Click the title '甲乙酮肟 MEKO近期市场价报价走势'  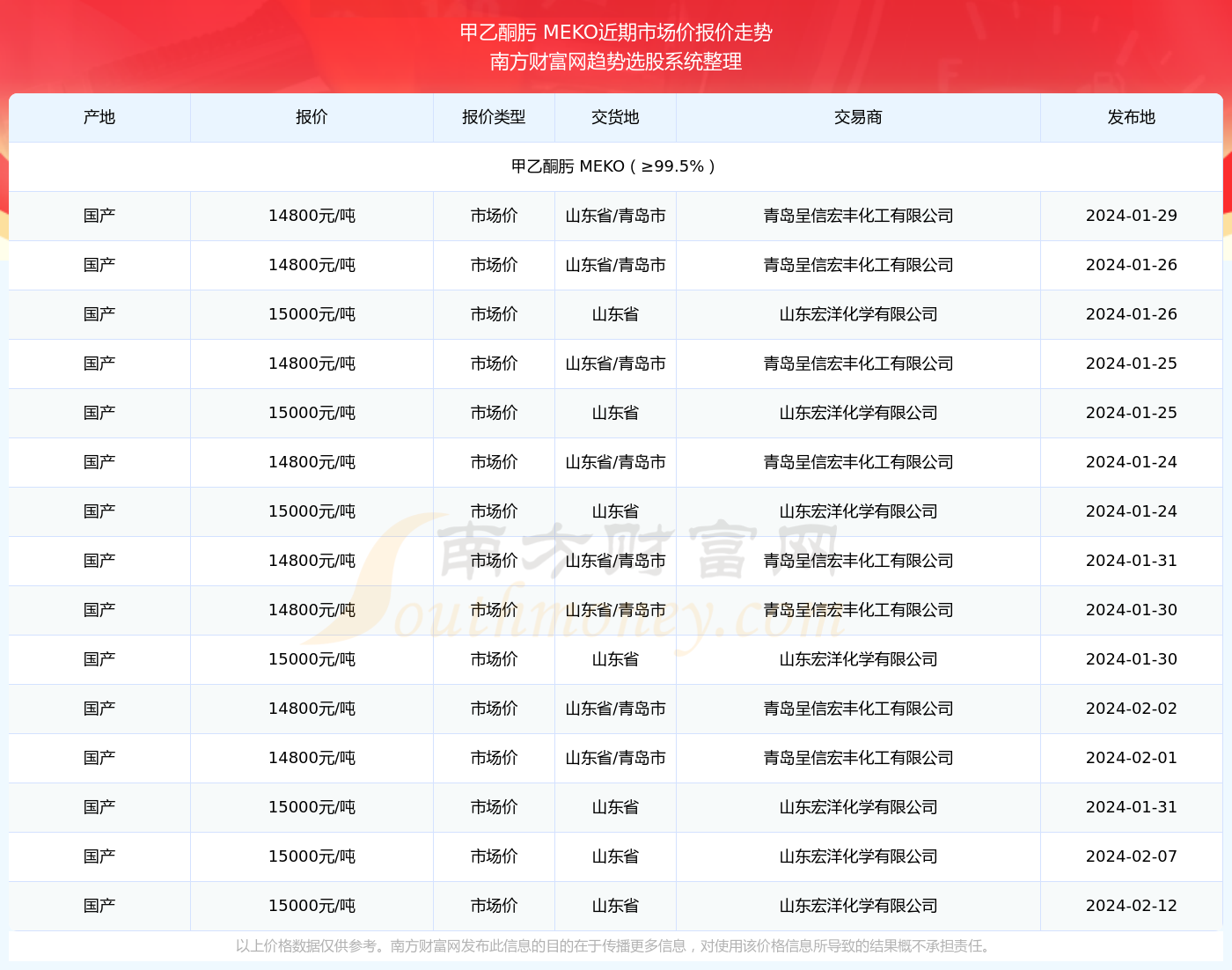(x=616, y=33)
